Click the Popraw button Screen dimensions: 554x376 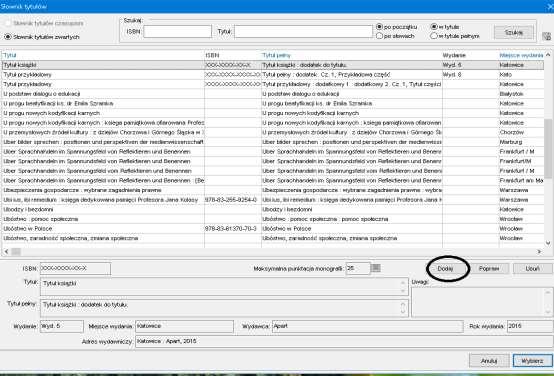[489, 269]
